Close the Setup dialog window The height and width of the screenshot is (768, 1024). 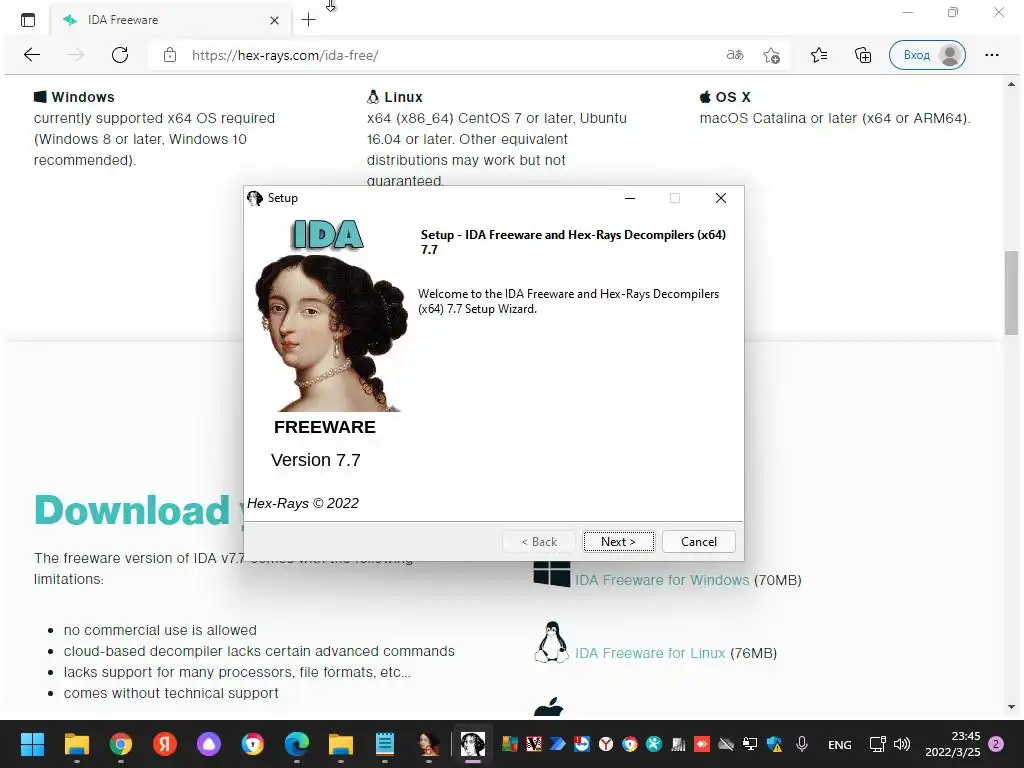[x=720, y=198]
